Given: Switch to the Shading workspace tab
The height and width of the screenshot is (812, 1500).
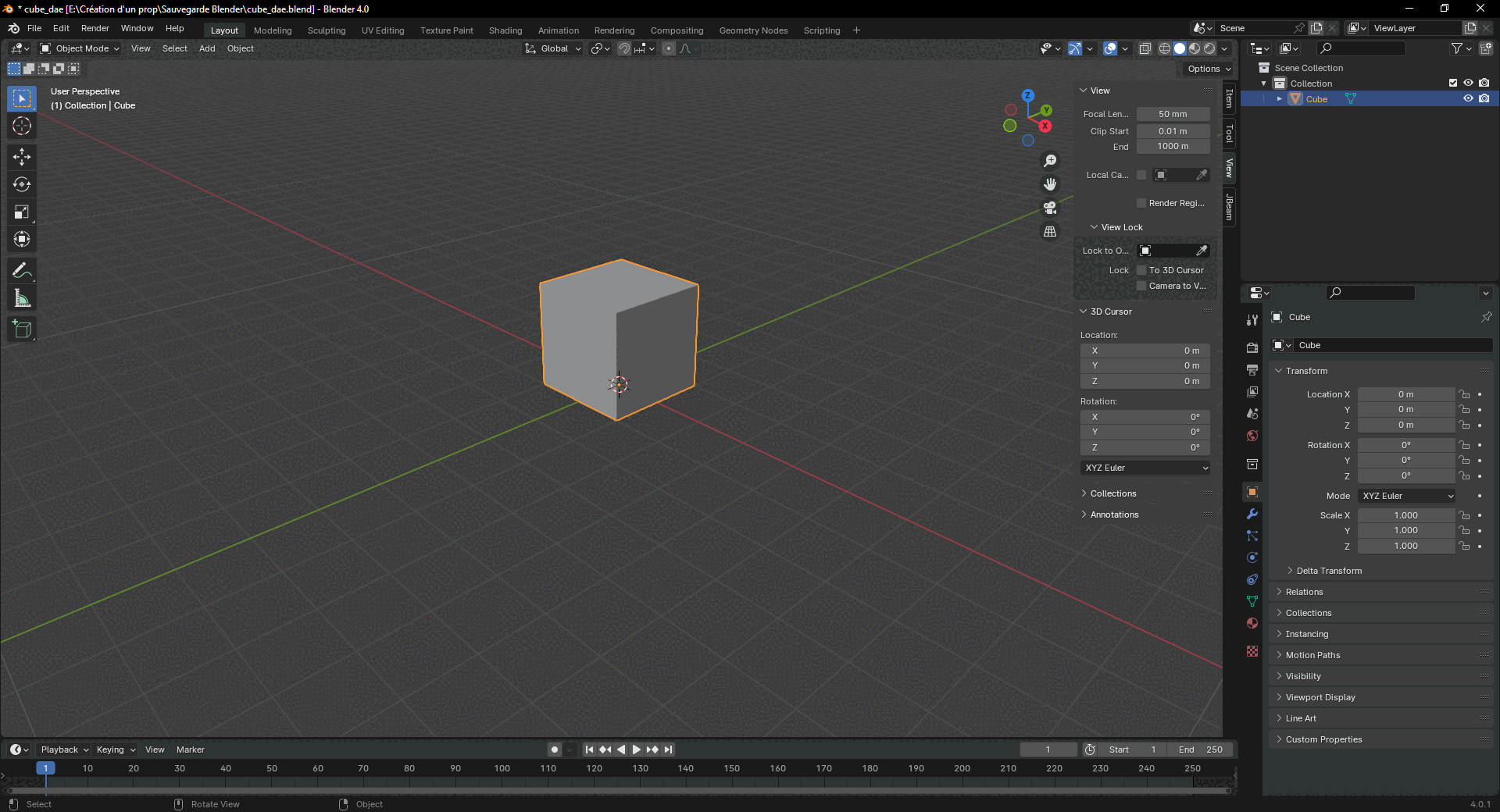Looking at the screenshot, I should (x=505, y=30).
